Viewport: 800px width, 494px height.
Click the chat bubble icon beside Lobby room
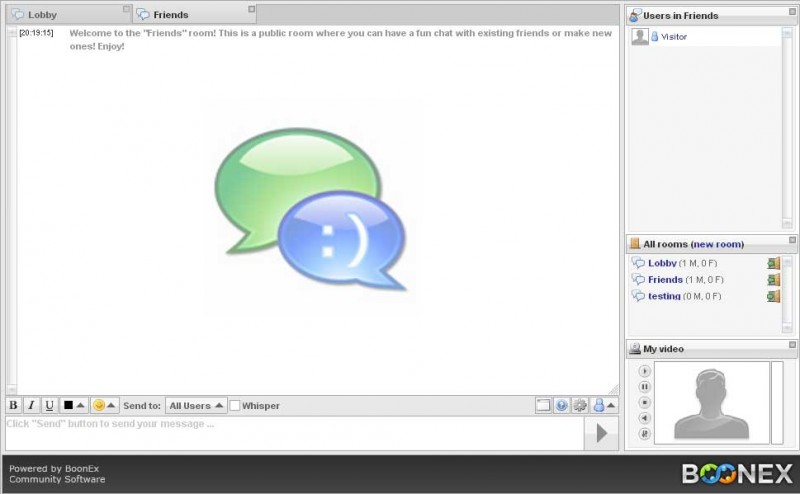[x=638, y=263]
